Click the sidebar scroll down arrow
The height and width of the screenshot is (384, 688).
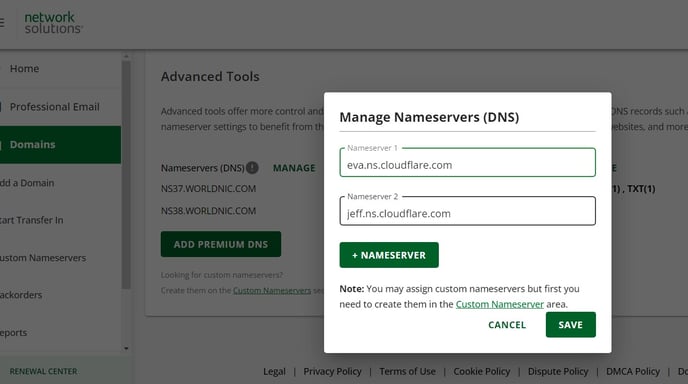(x=126, y=348)
